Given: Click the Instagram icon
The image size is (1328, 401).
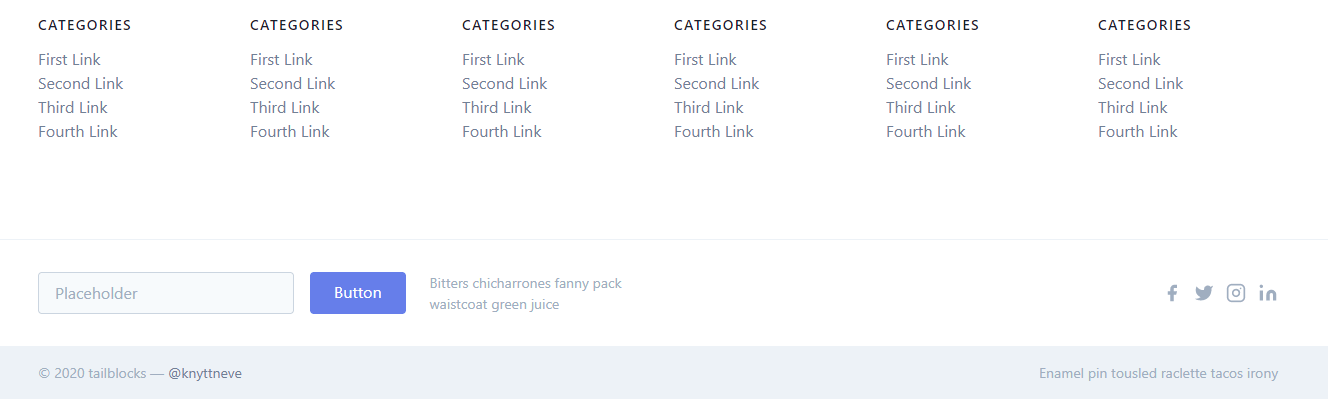Looking at the screenshot, I should [x=1236, y=293].
